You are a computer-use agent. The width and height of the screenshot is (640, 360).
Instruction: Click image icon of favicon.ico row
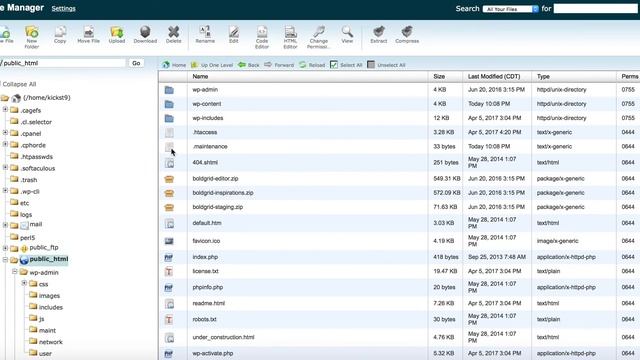pyautogui.click(x=169, y=241)
